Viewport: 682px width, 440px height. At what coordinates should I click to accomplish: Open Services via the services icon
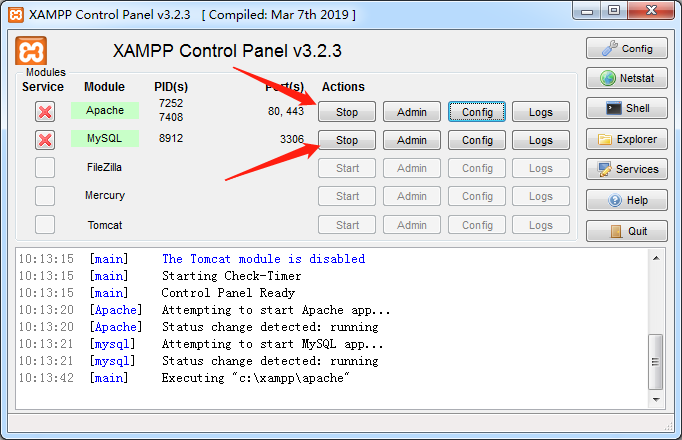tap(626, 169)
